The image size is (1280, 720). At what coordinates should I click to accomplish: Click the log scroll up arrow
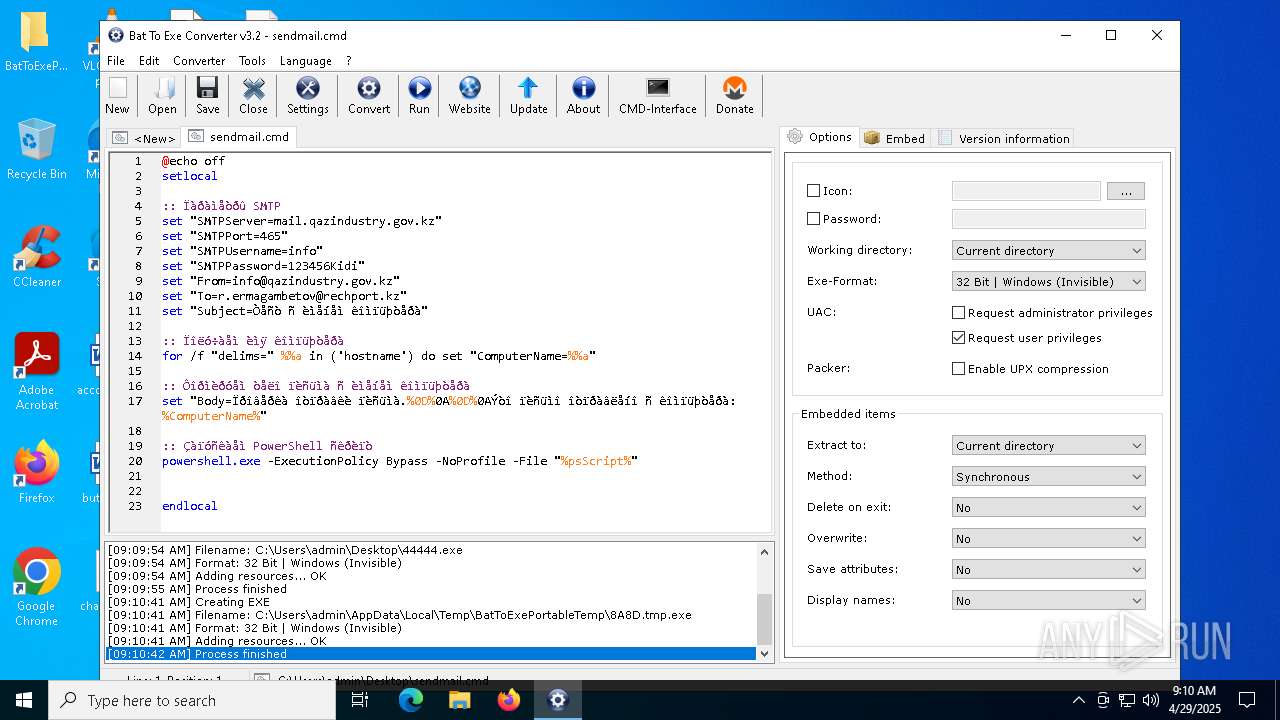click(x=765, y=550)
